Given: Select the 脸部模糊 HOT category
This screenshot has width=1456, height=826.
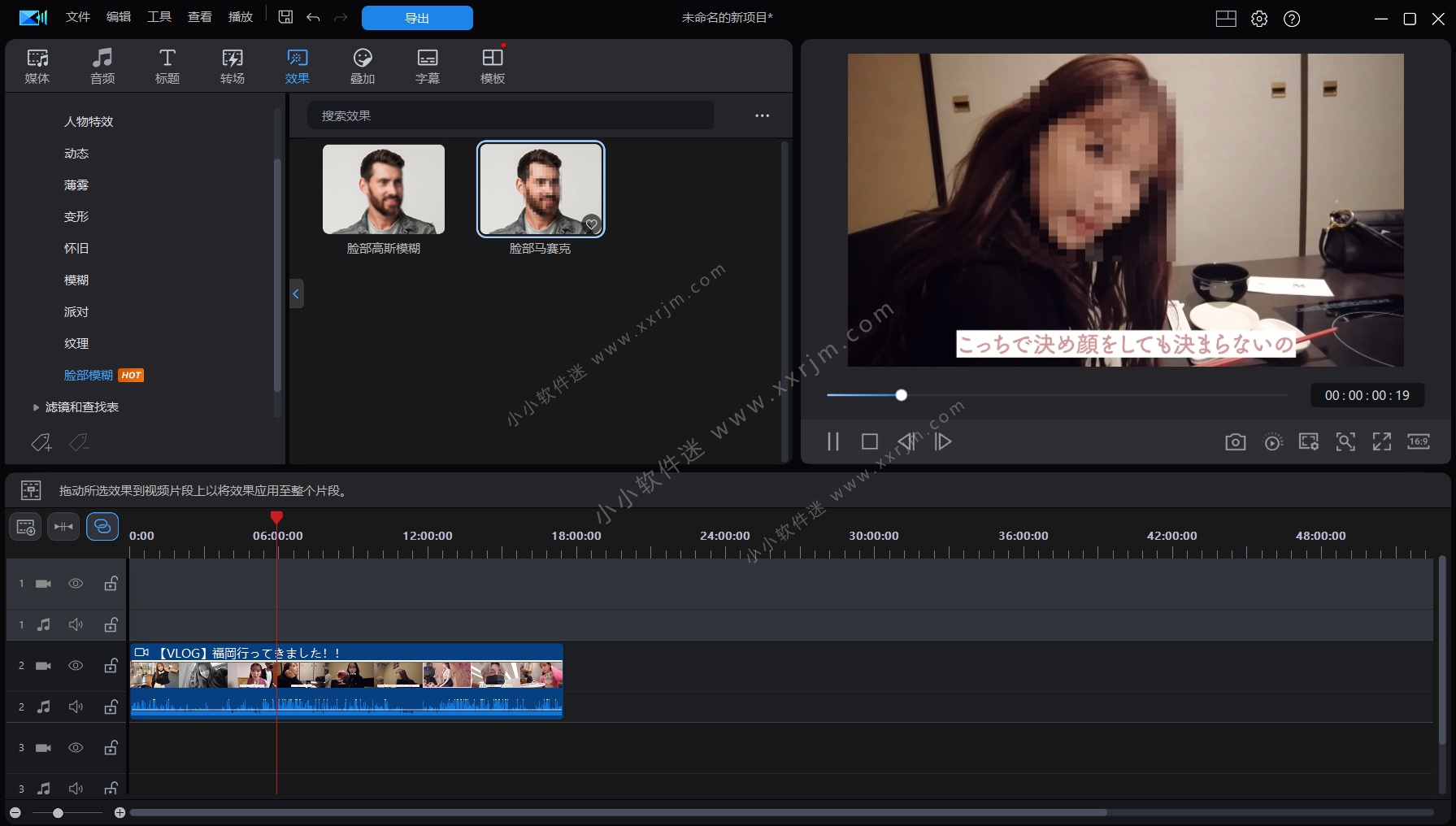Looking at the screenshot, I should [87, 375].
